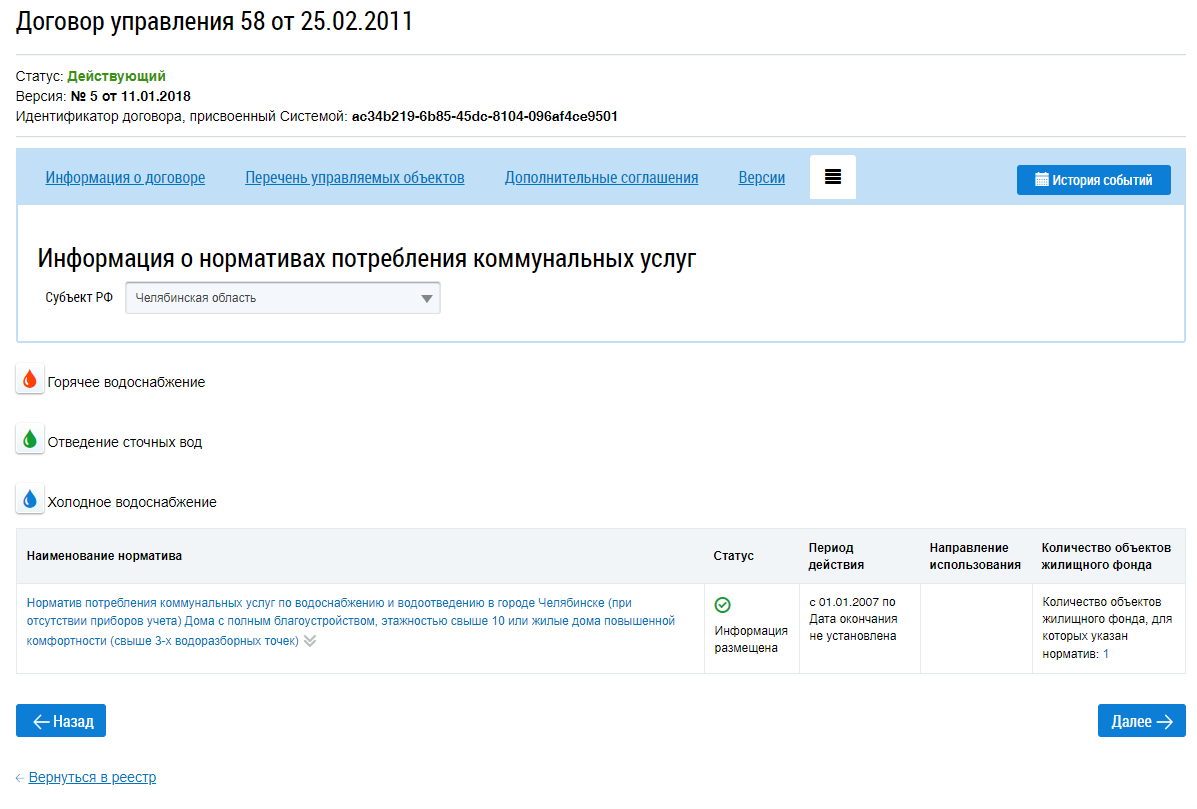1197x809 pixels.
Task: Open Перечень управляемых объектов tab
Action: [355, 178]
